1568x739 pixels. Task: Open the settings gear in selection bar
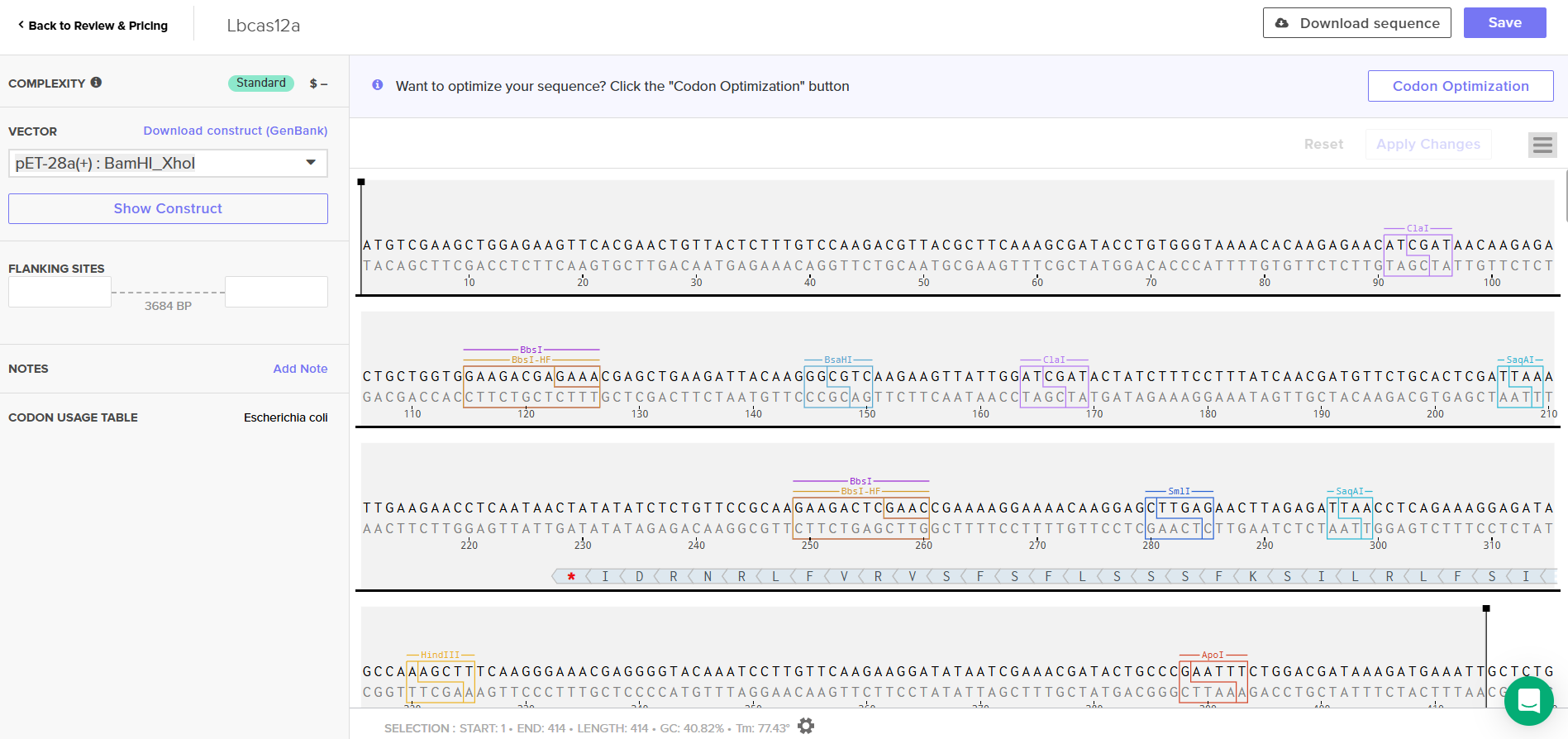coord(806,727)
